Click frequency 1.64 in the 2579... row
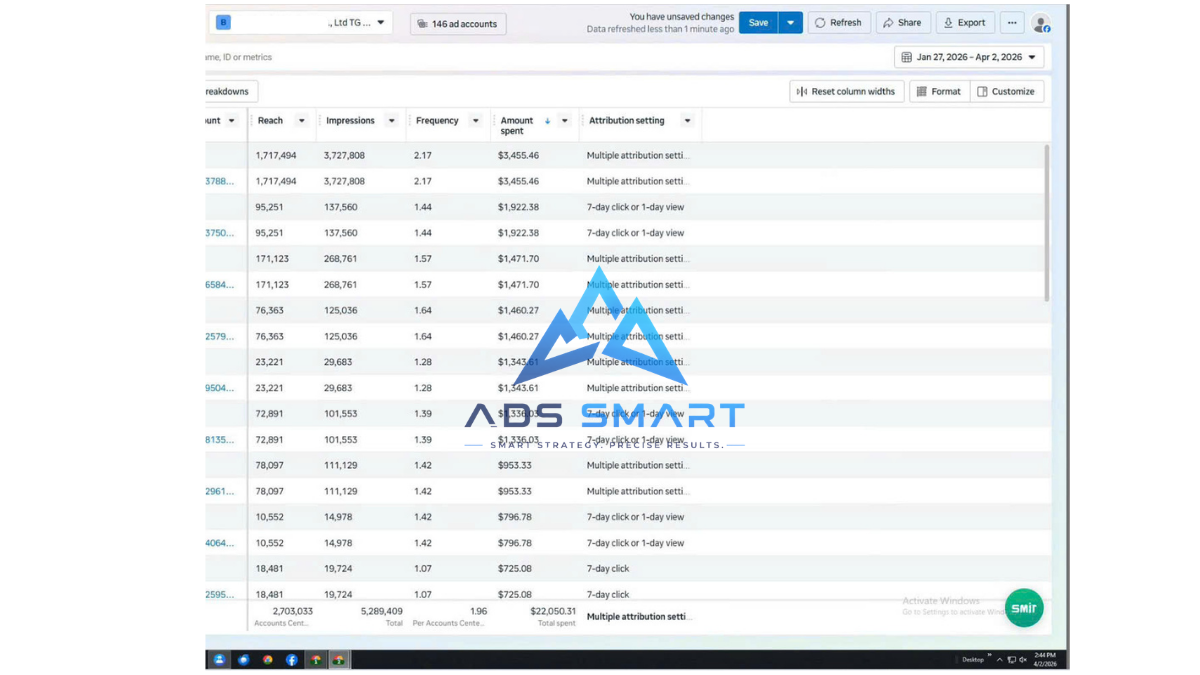 click(x=423, y=336)
